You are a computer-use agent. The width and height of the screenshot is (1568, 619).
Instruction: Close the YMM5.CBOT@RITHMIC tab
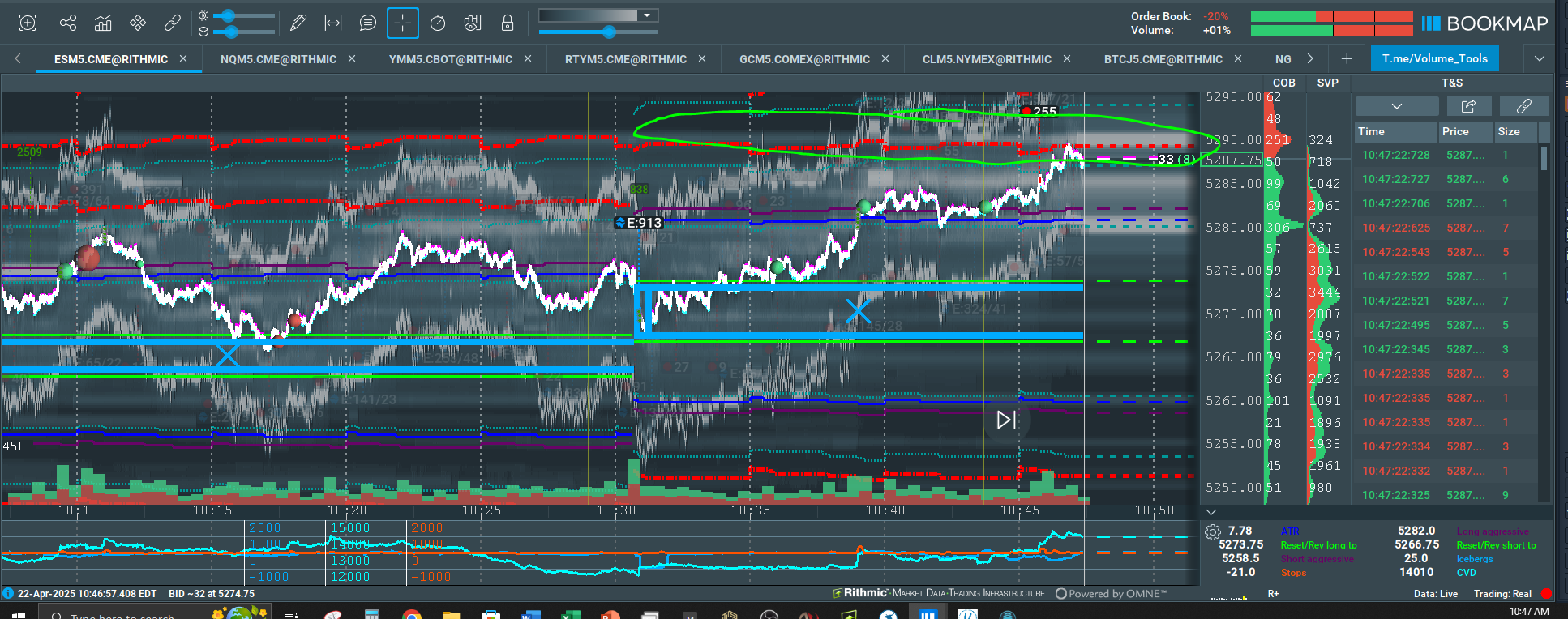click(528, 58)
